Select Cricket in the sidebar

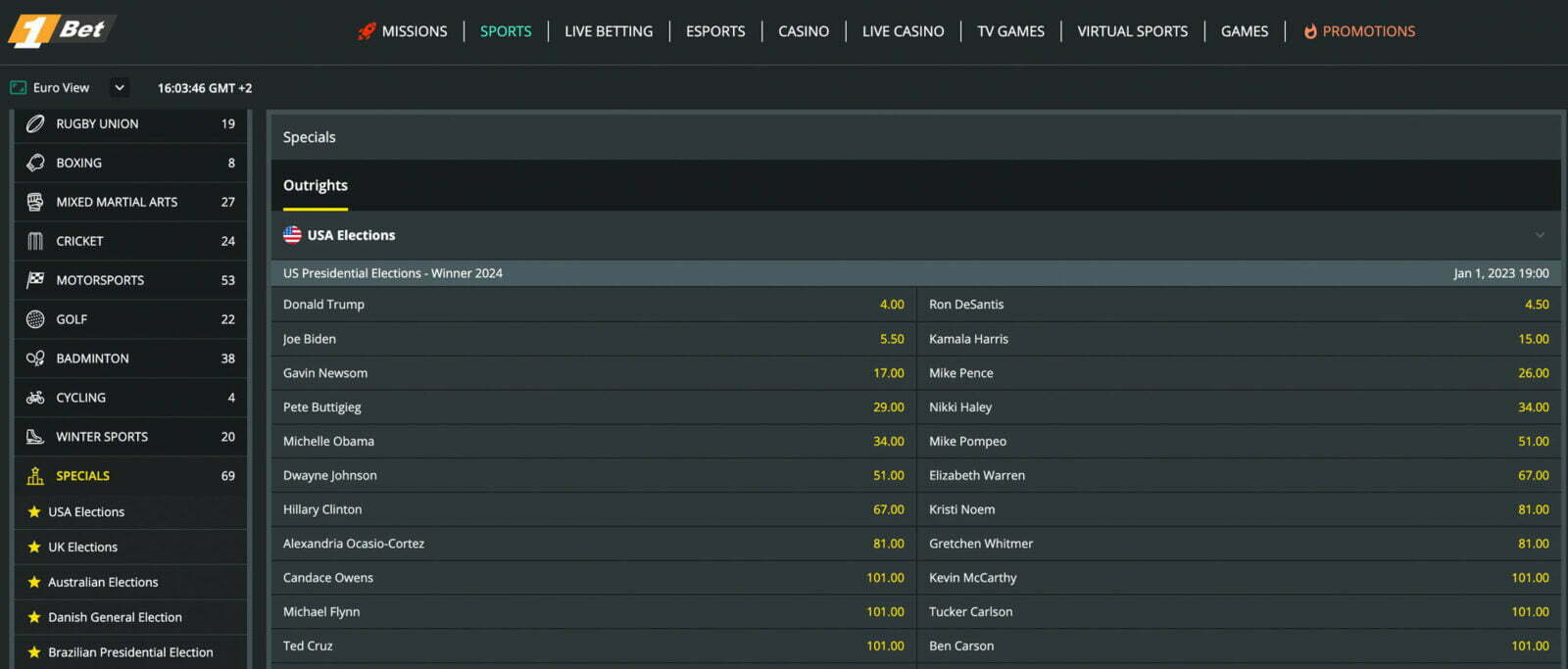click(x=130, y=241)
